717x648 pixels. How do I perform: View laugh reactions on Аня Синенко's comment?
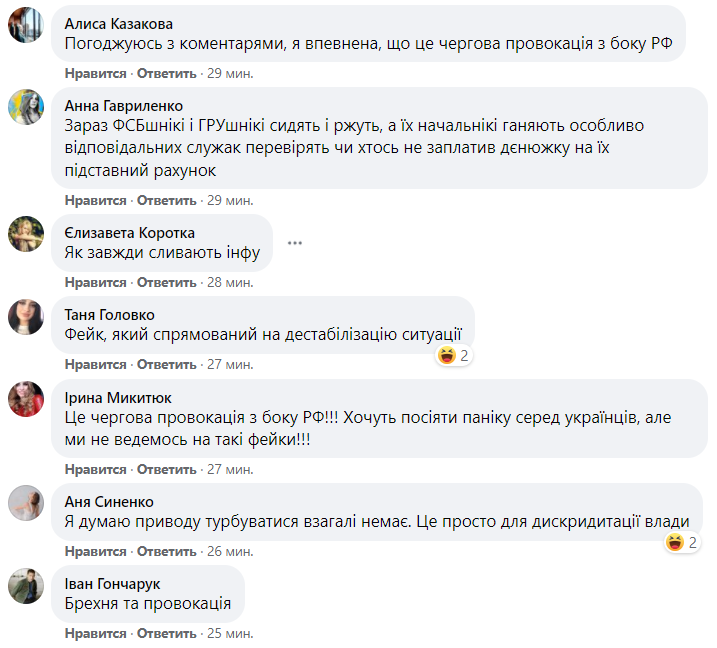tap(680, 543)
